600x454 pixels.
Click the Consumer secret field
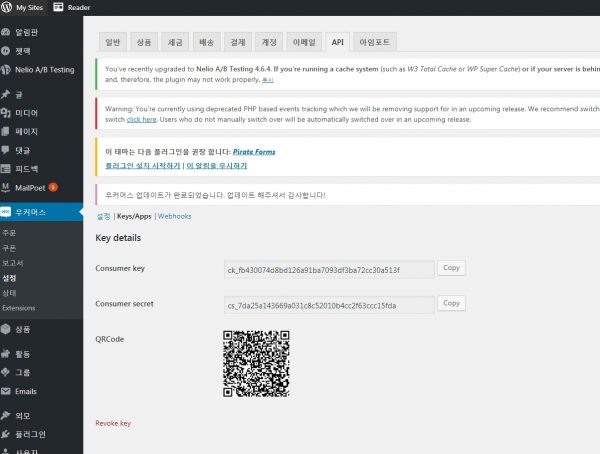pyautogui.click(x=329, y=305)
